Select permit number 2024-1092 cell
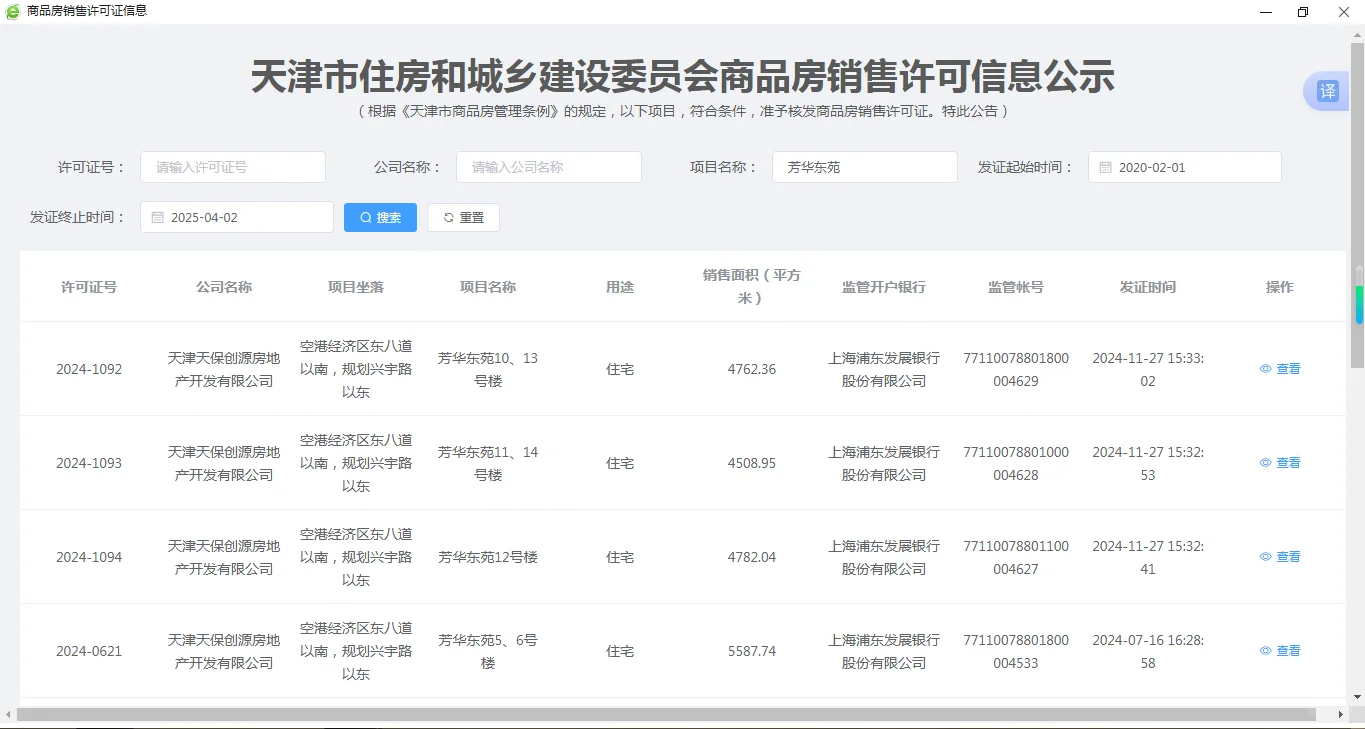Image resolution: width=1365 pixels, height=729 pixels. point(89,369)
